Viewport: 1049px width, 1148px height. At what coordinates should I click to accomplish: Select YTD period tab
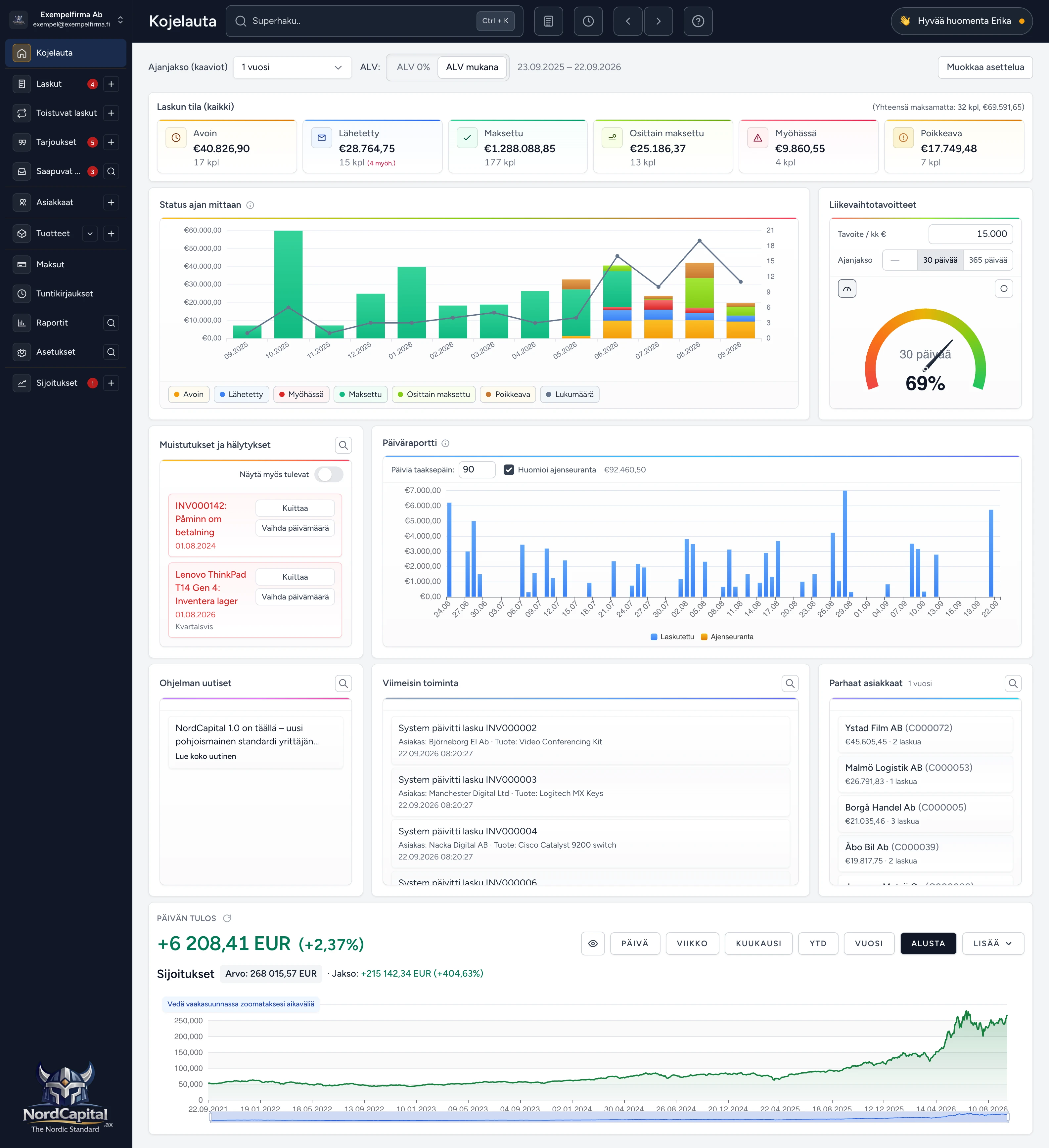click(x=818, y=944)
